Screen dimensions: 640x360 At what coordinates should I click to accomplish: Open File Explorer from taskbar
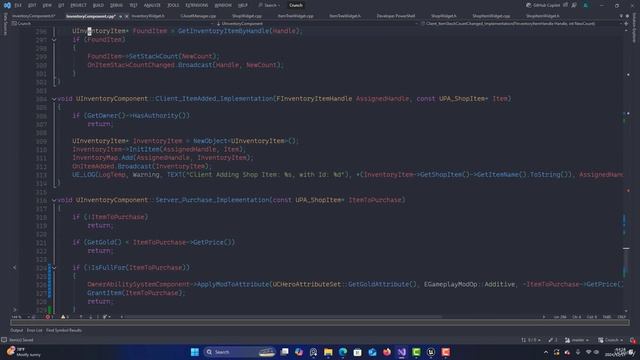pyautogui.click(x=328, y=352)
